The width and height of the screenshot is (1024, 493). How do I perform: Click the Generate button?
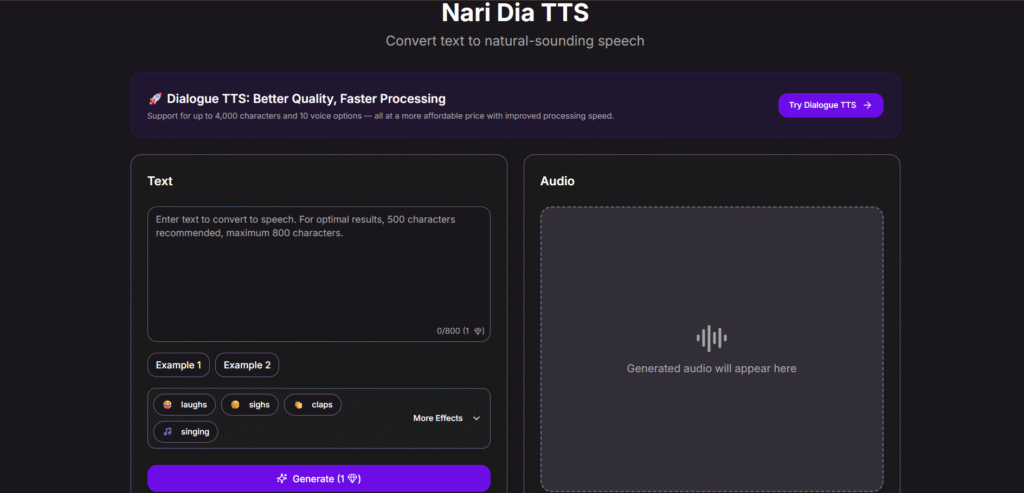click(319, 479)
